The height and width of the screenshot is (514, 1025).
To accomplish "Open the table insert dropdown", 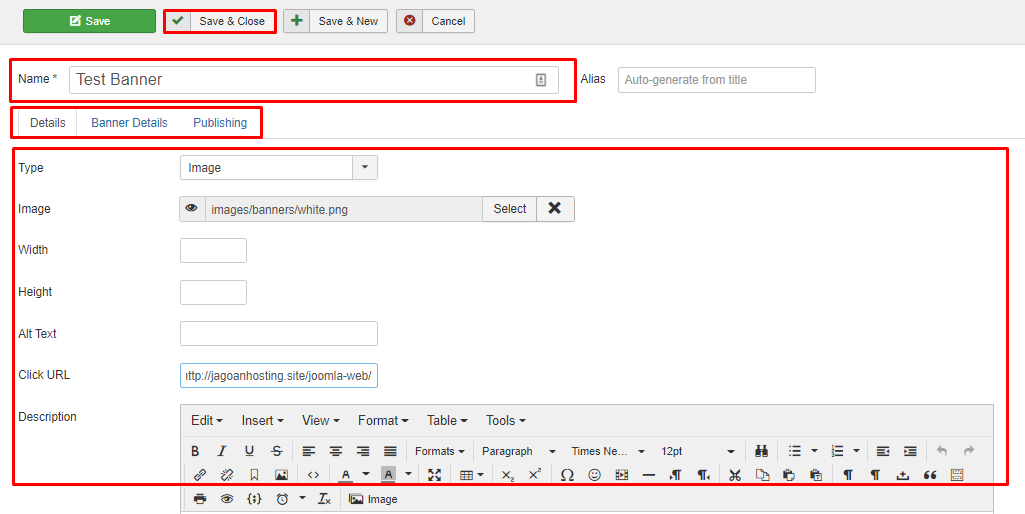I will coord(471,475).
